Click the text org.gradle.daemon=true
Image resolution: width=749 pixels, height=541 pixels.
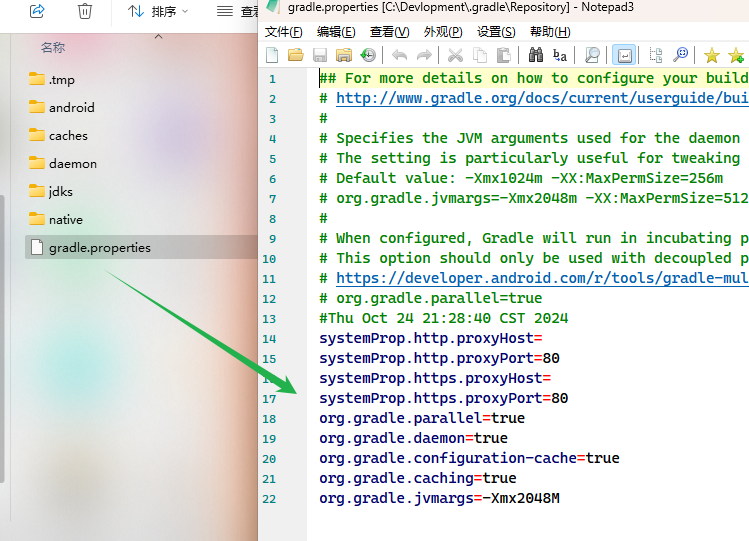[x=414, y=438]
